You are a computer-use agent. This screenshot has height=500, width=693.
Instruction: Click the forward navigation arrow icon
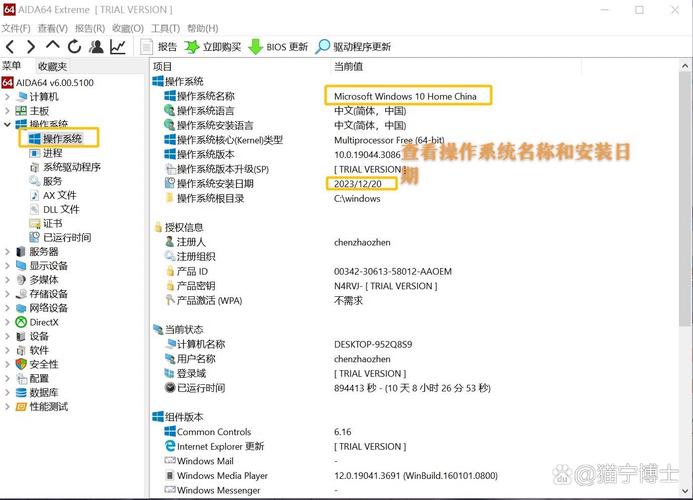(31, 47)
